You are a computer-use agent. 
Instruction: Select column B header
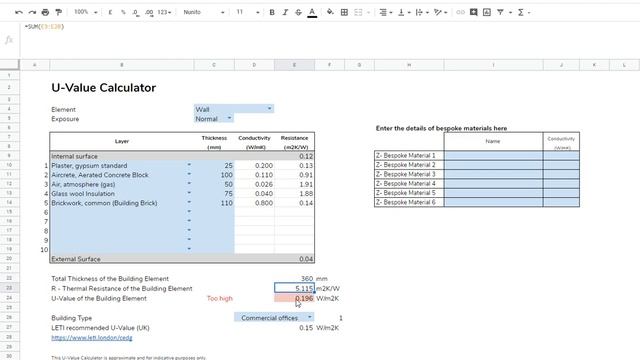(x=122, y=65)
